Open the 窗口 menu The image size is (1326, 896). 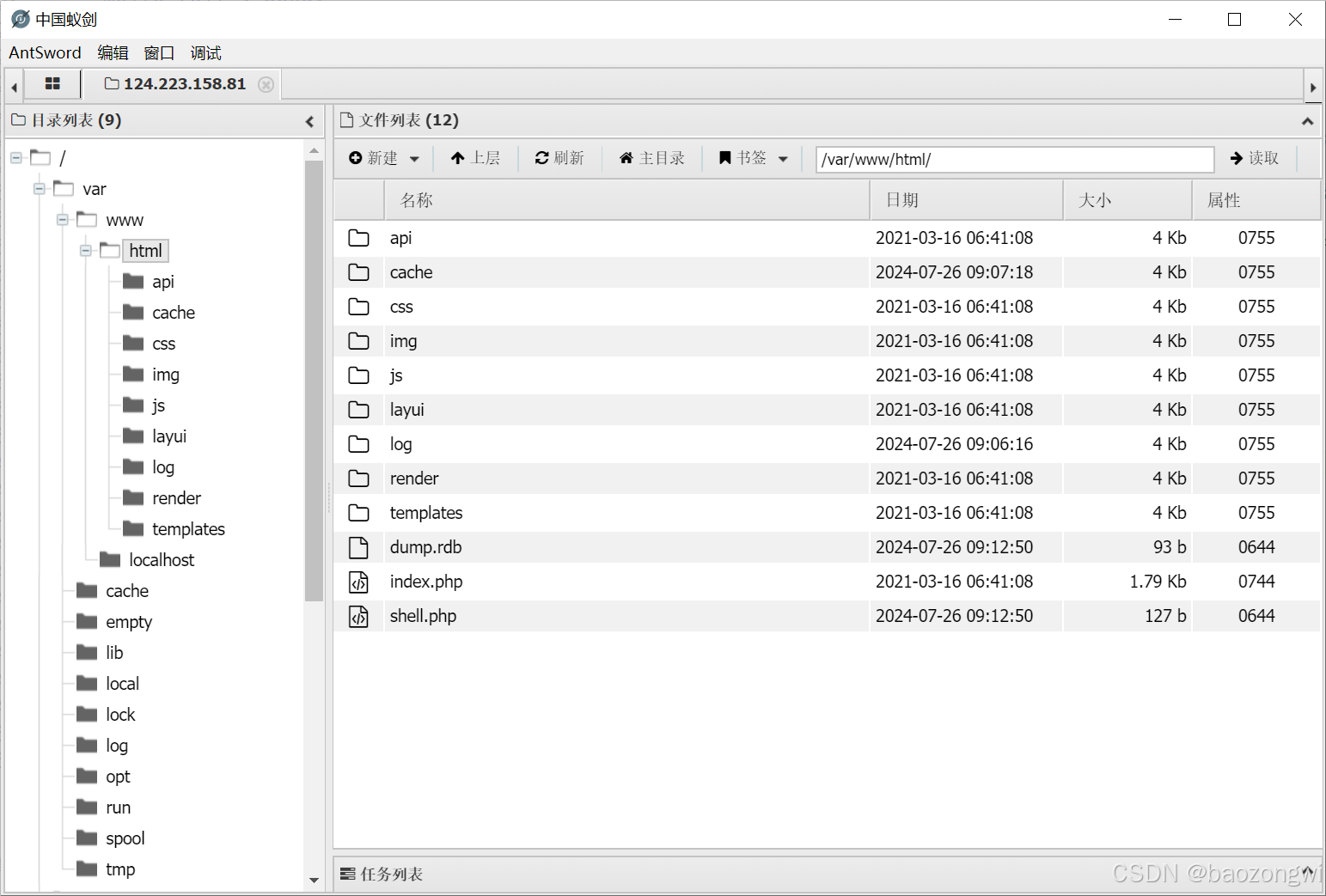click(159, 52)
